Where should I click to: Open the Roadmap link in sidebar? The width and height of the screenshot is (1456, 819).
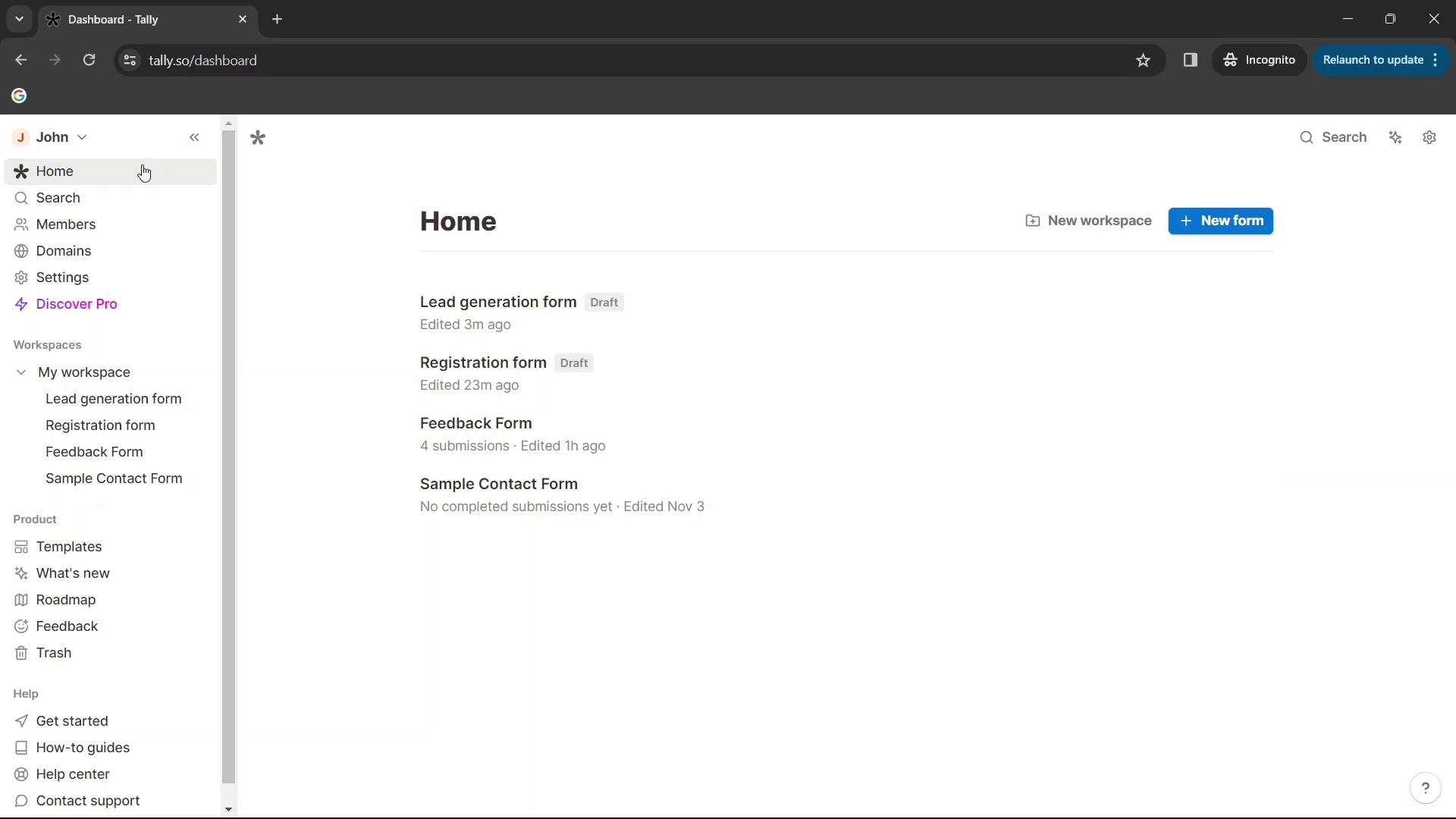click(66, 599)
